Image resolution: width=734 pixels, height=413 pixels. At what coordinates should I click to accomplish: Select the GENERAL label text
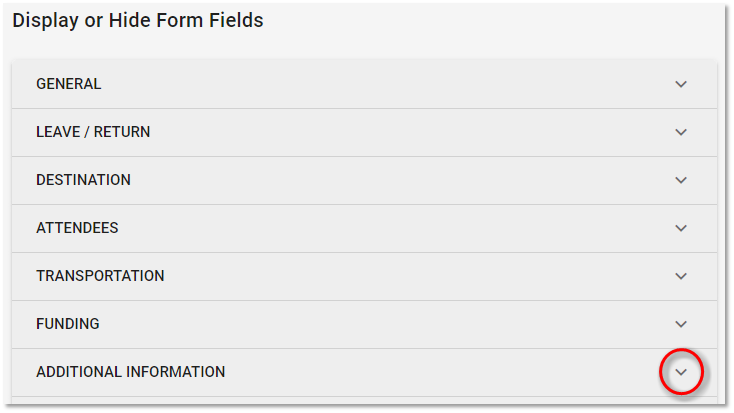point(69,84)
